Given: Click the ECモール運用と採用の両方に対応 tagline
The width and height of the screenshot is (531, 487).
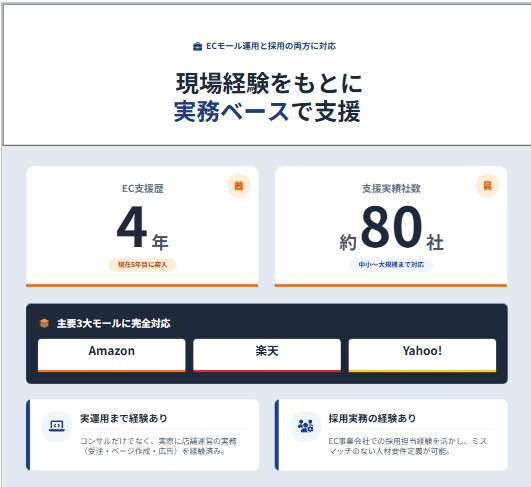Looking at the screenshot, I should click(x=271, y=46).
